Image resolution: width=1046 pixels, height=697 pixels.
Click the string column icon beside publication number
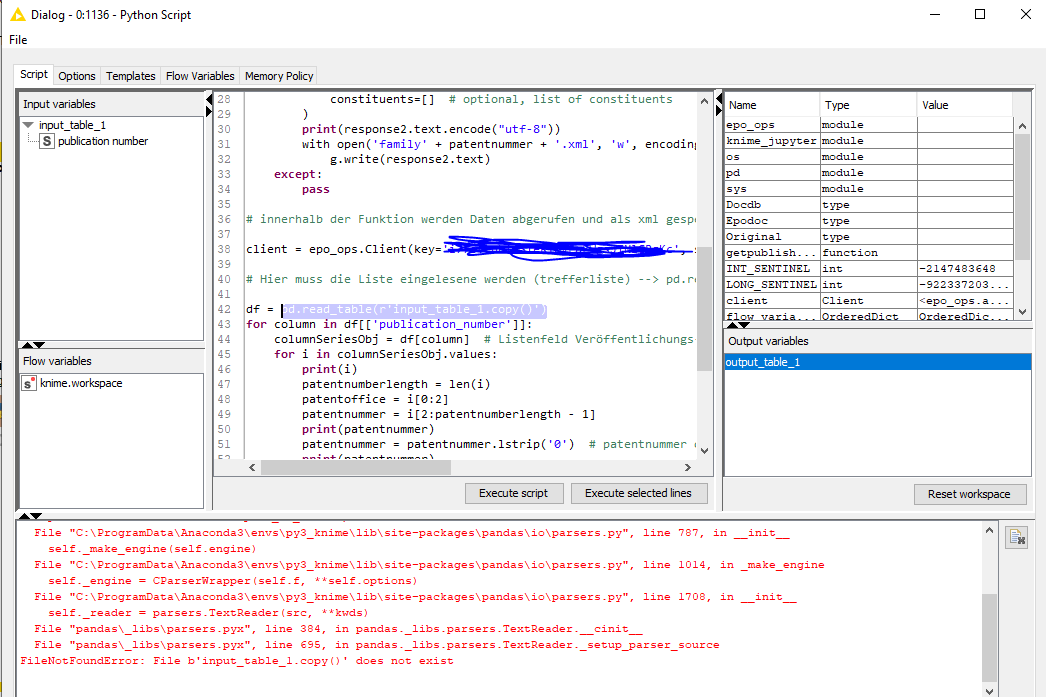click(x=47, y=141)
